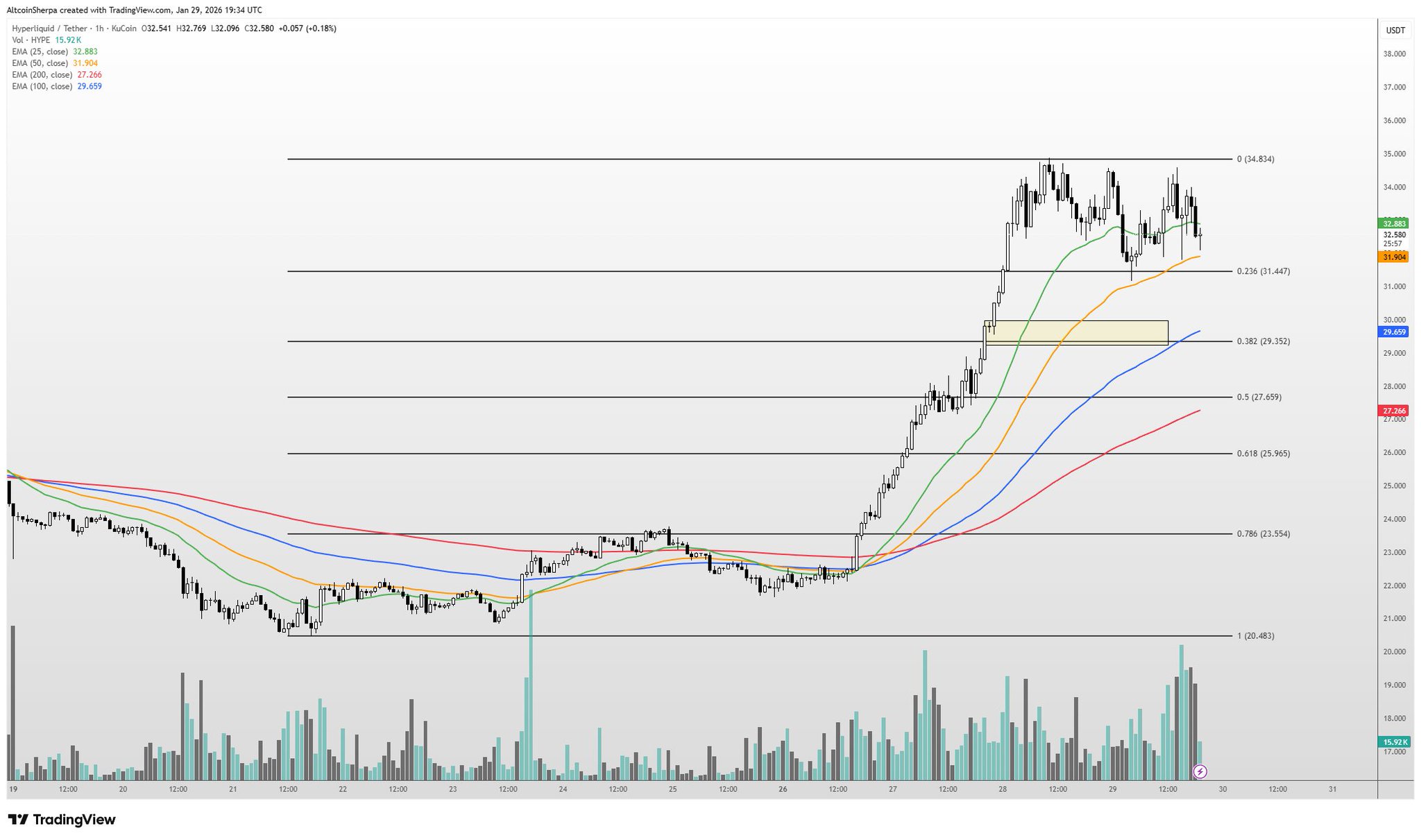Click the purple lightning bolt icon
The image size is (1421, 840).
point(1200,771)
